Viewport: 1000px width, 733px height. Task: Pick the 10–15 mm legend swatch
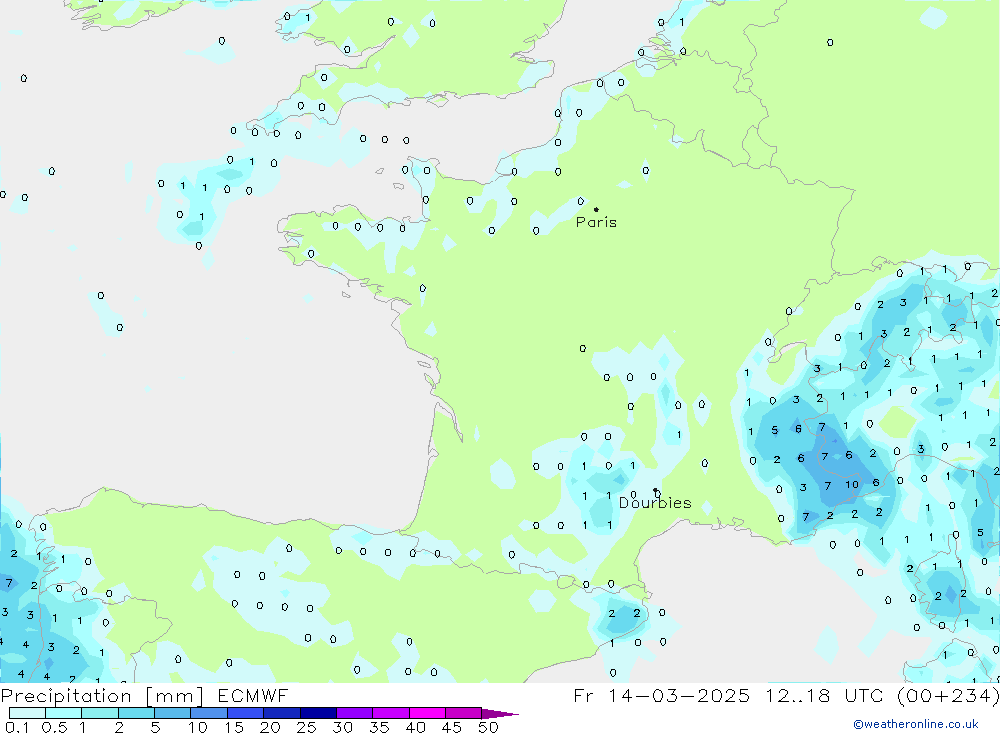click(209, 713)
